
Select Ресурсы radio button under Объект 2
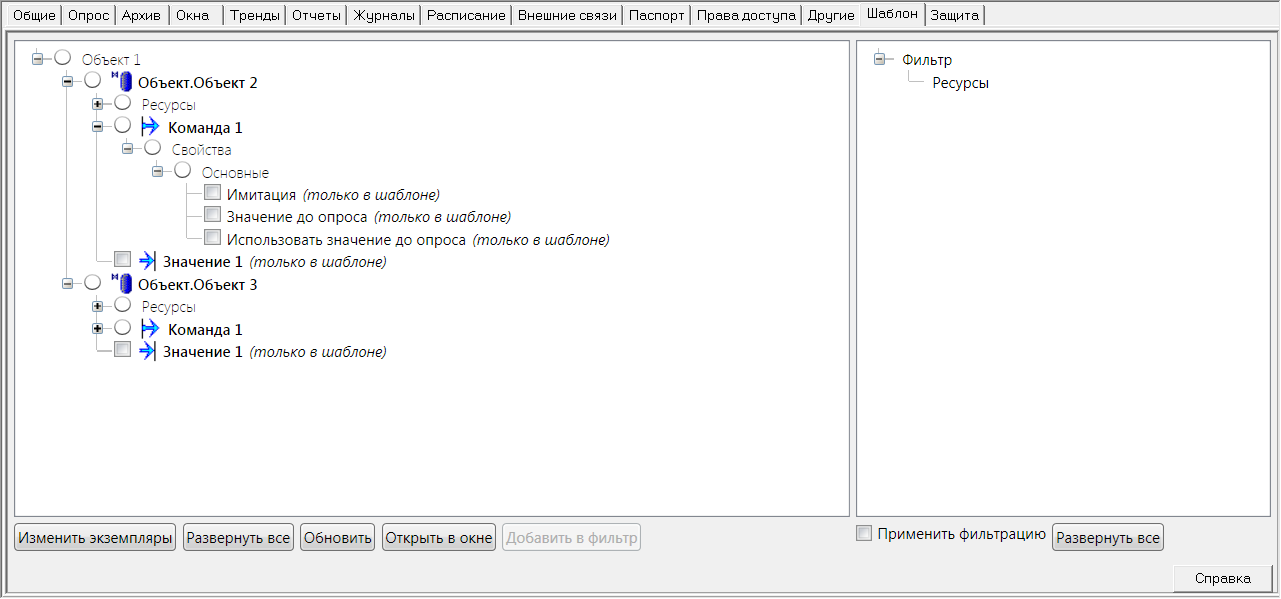122,103
